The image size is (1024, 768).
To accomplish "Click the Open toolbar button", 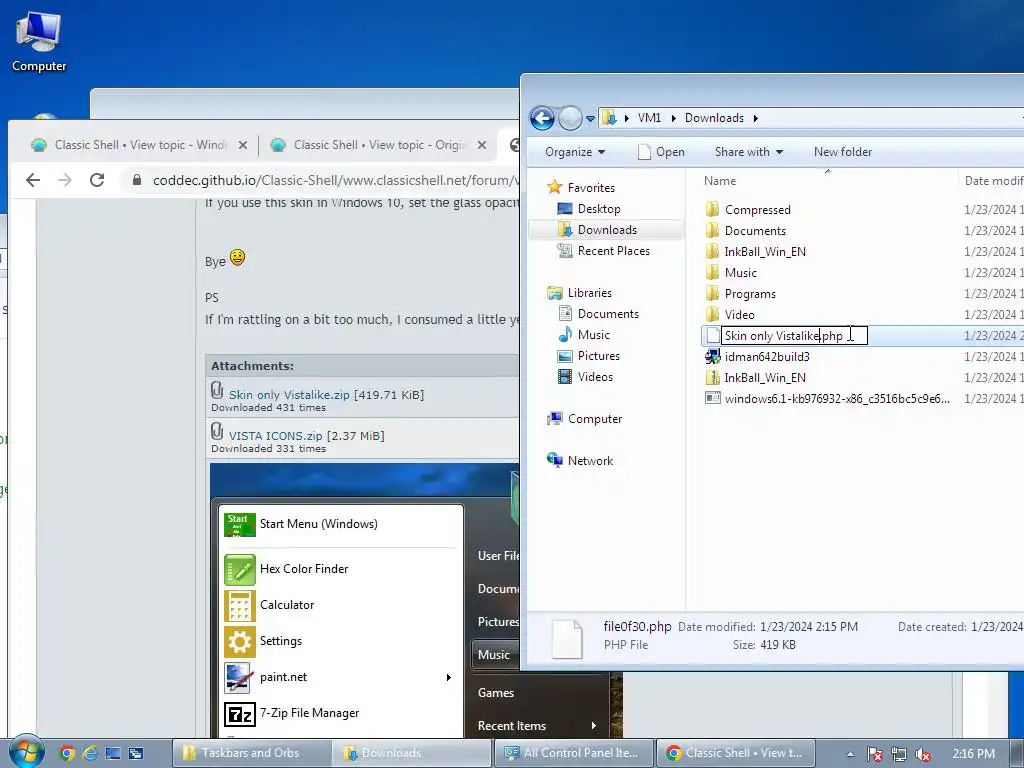I will (661, 152).
